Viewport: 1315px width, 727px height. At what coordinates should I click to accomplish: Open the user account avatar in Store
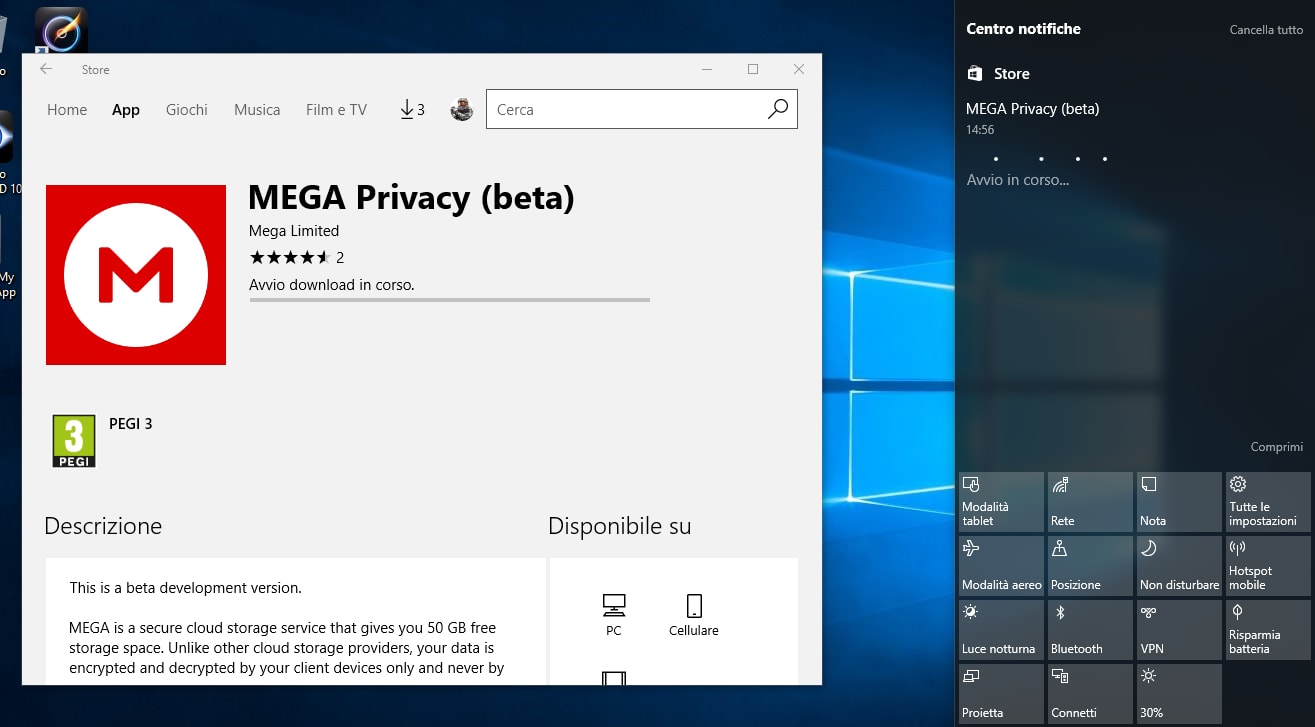pos(461,110)
